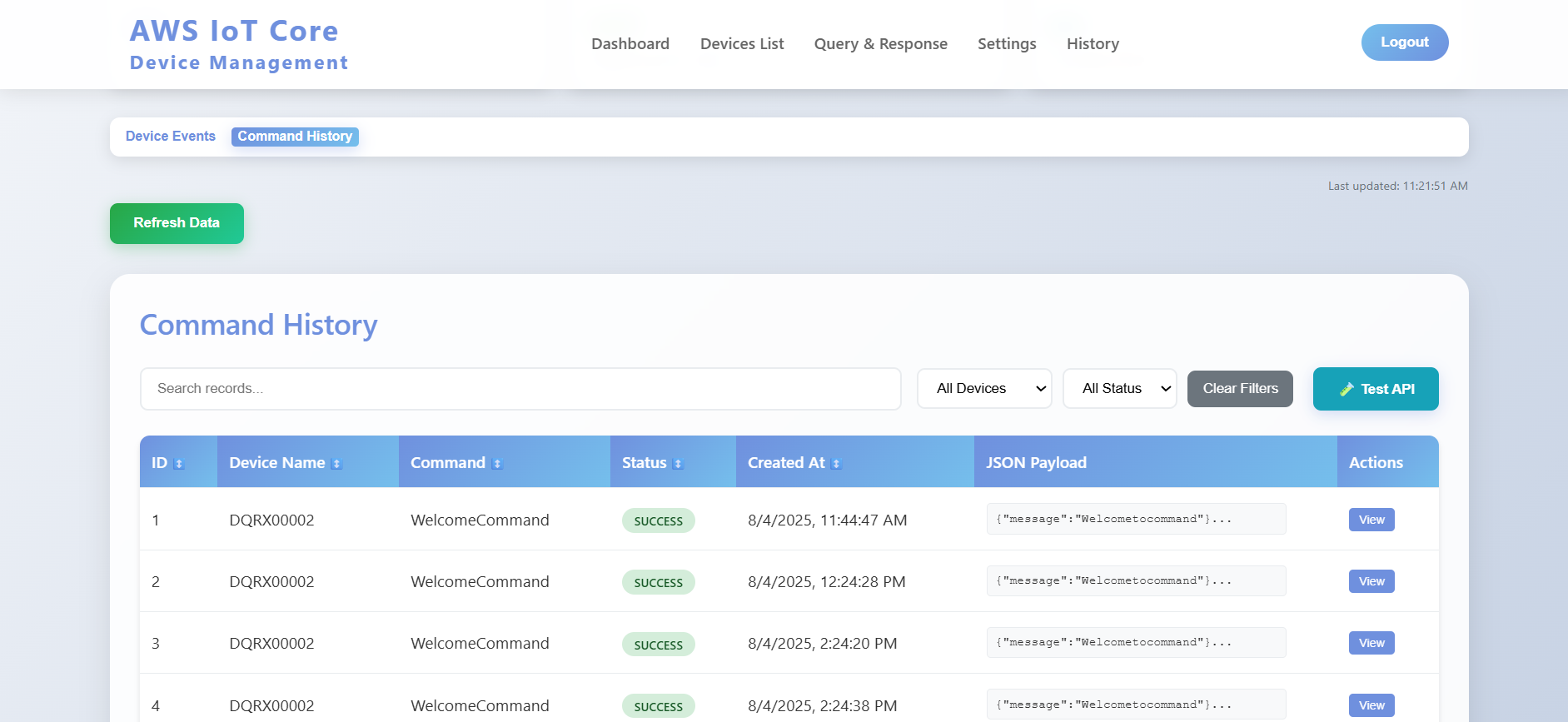Focus the Search records input field
1568x722 pixels.
pos(520,389)
